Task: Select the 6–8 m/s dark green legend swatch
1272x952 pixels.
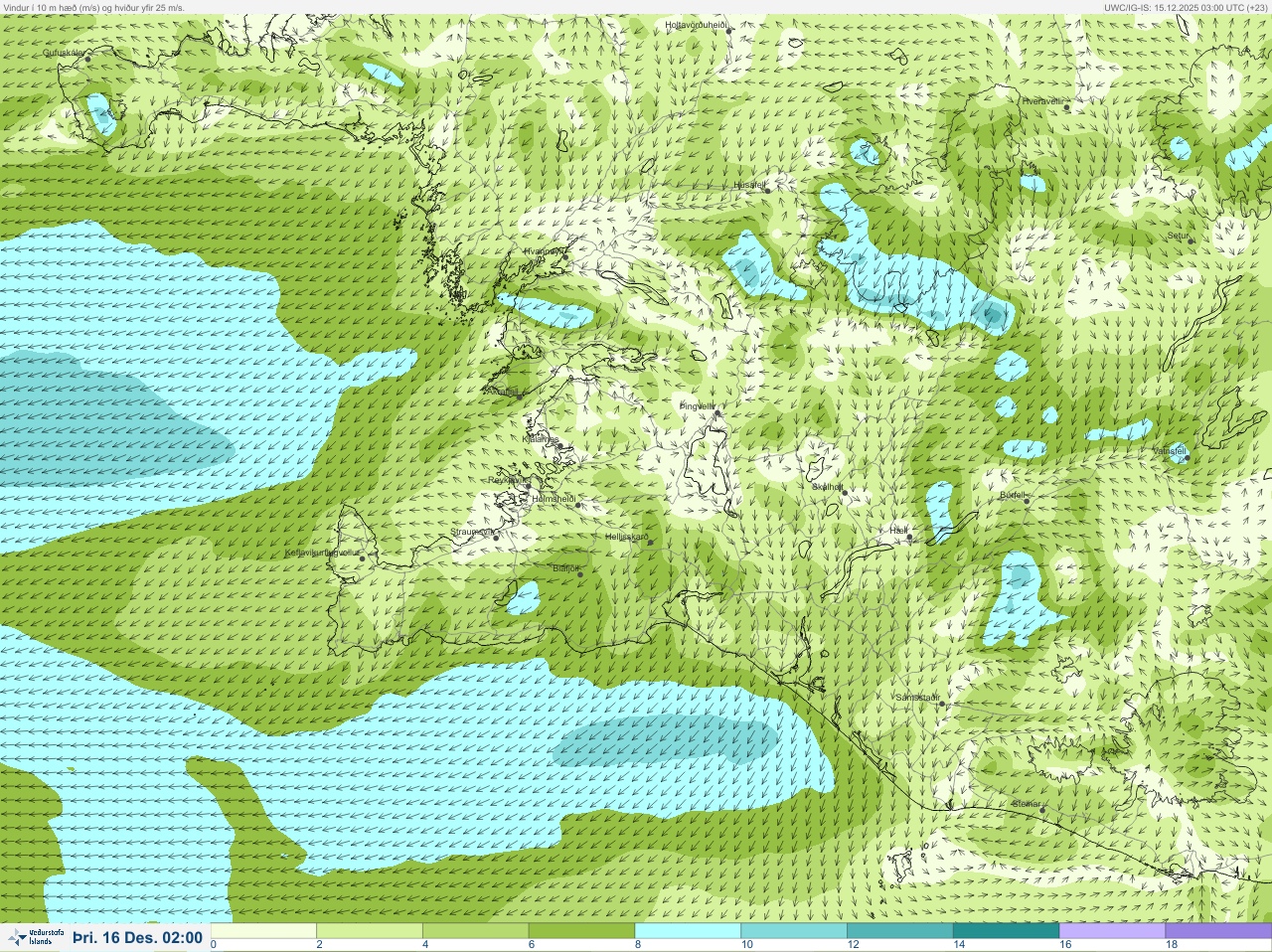Action: tap(581, 931)
